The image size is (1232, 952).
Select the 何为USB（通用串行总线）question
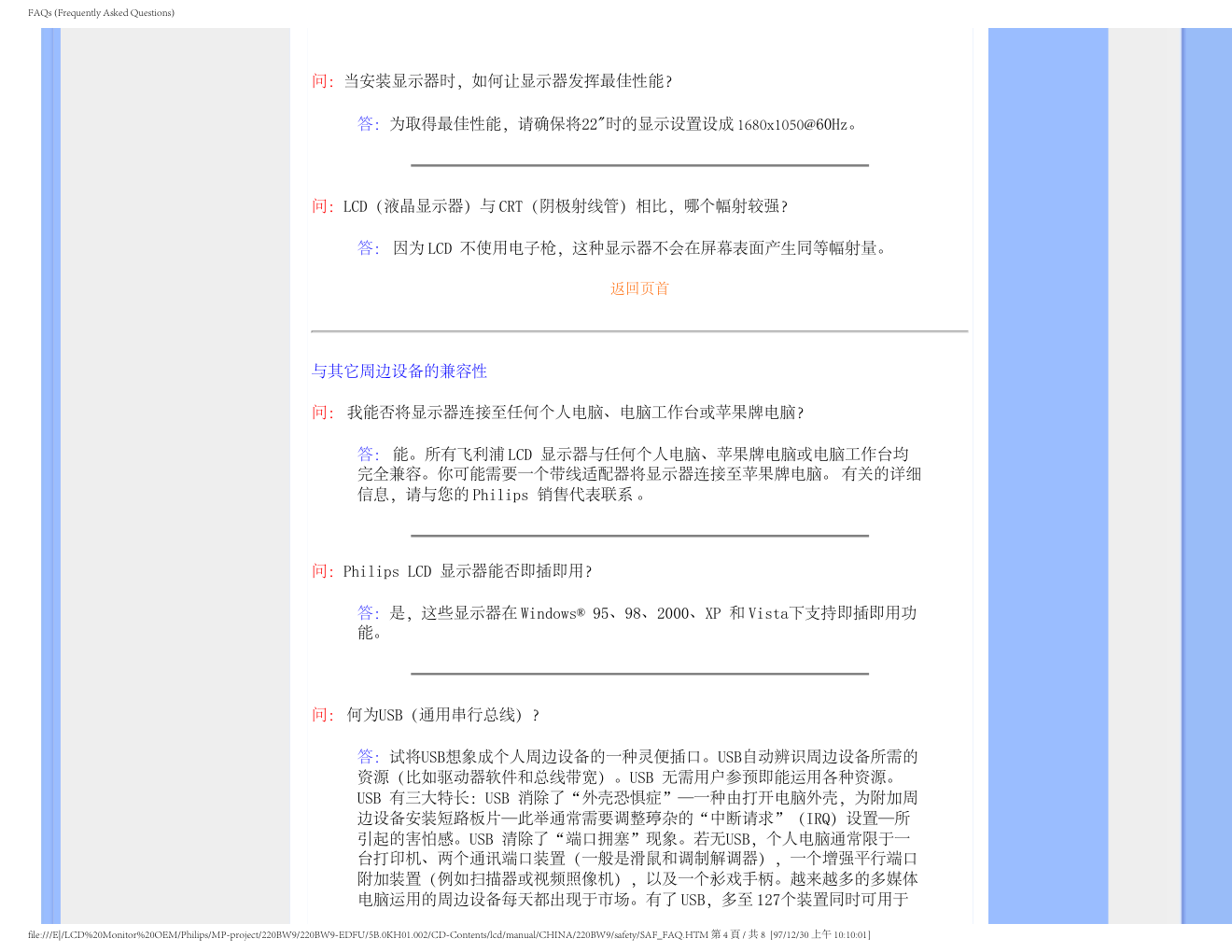(x=442, y=715)
